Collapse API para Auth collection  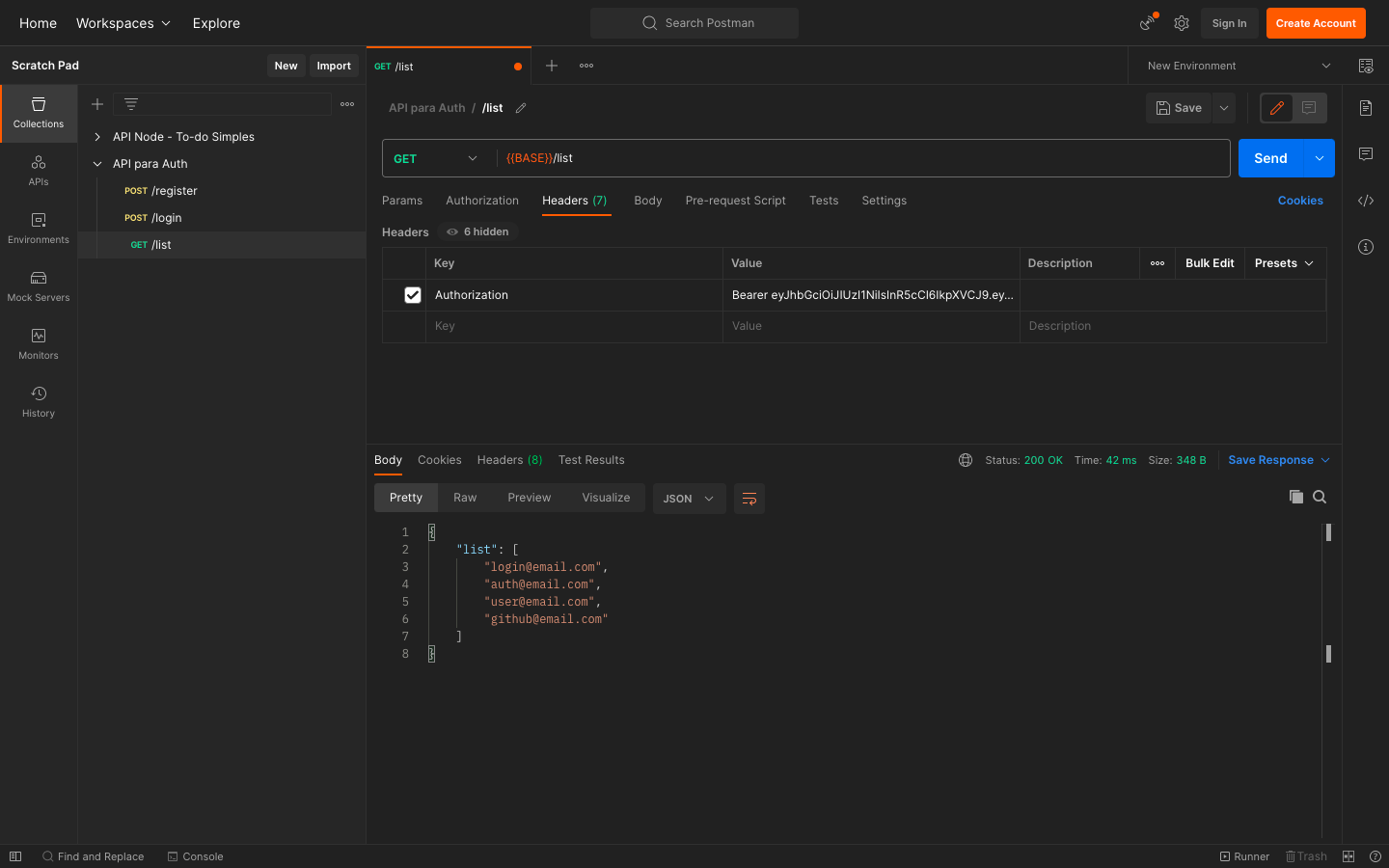97,164
